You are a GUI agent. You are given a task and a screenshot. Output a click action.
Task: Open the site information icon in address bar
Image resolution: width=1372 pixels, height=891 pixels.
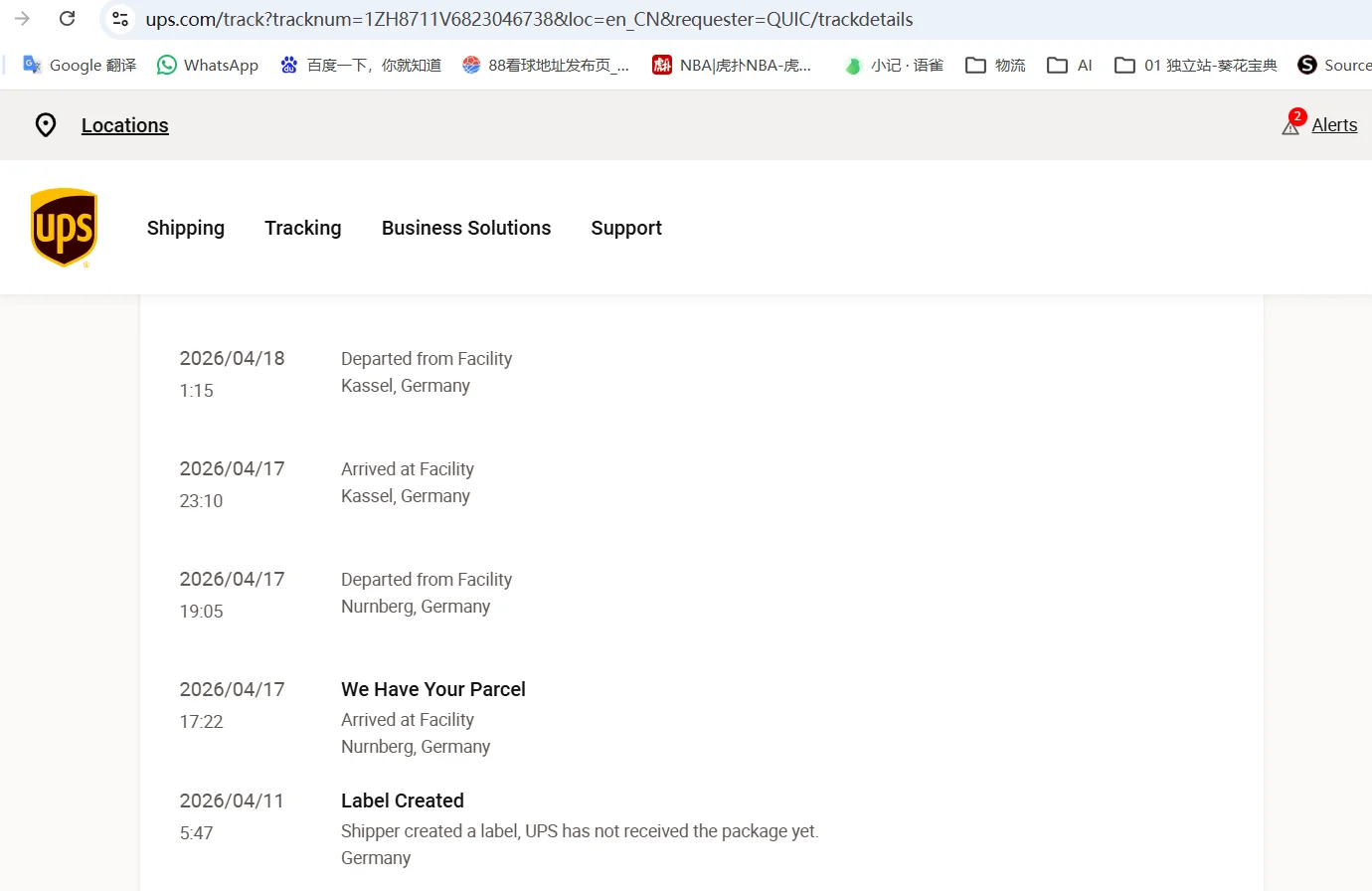pyautogui.click(x=120, y=19)
